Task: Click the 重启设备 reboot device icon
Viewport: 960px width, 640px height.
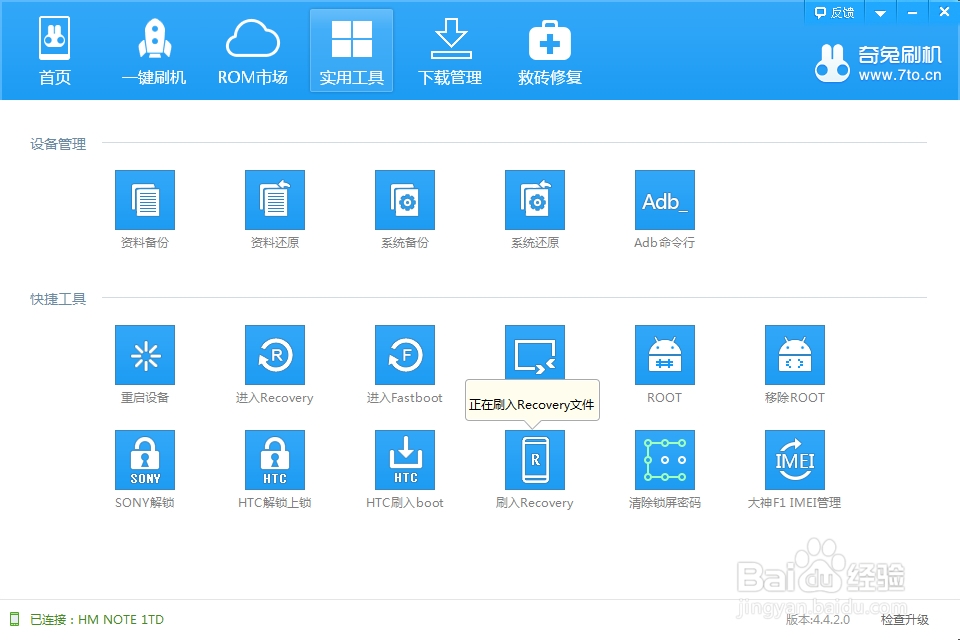Action: (145, 354)
